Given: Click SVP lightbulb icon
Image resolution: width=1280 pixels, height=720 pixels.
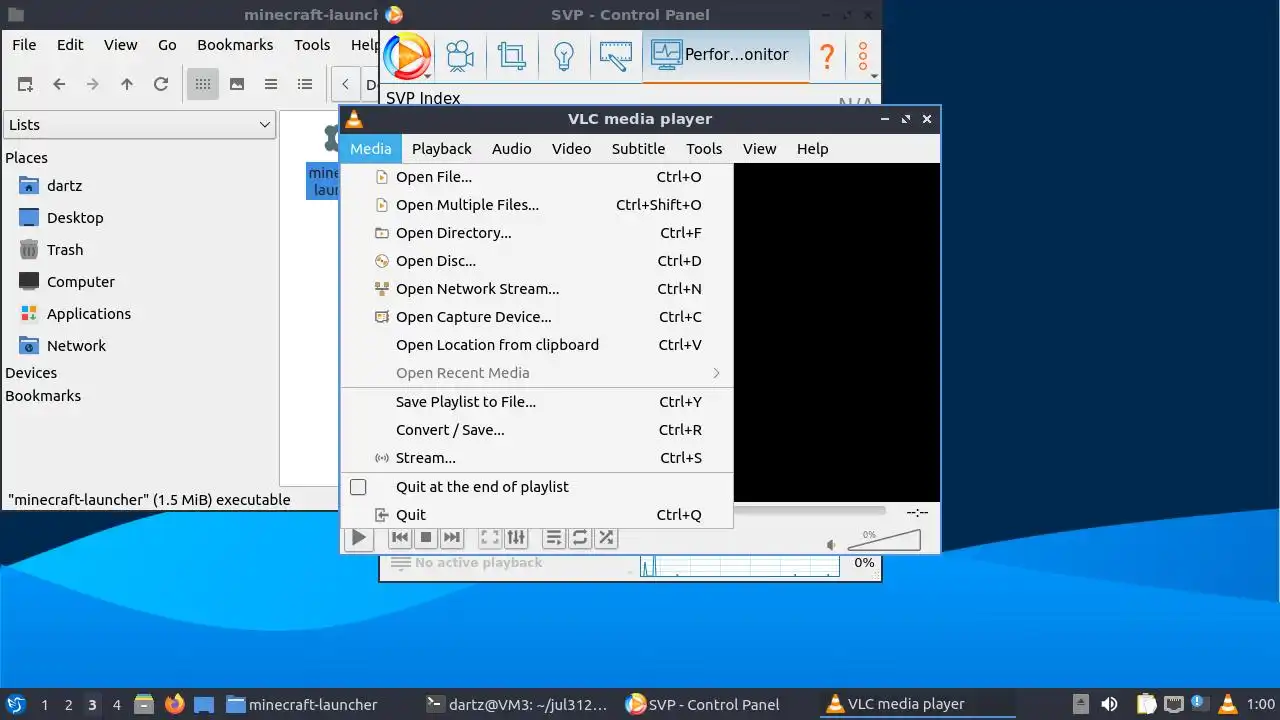Looking at the screenshot, I should (564, 55).
